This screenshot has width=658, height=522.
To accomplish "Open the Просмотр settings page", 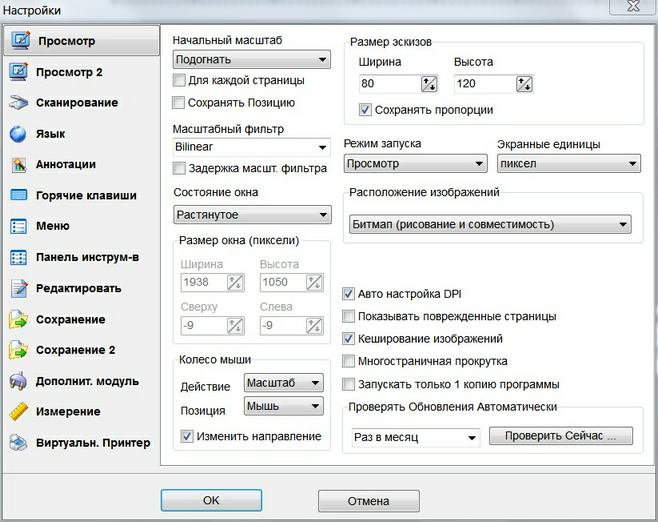I will coord(81,41).
